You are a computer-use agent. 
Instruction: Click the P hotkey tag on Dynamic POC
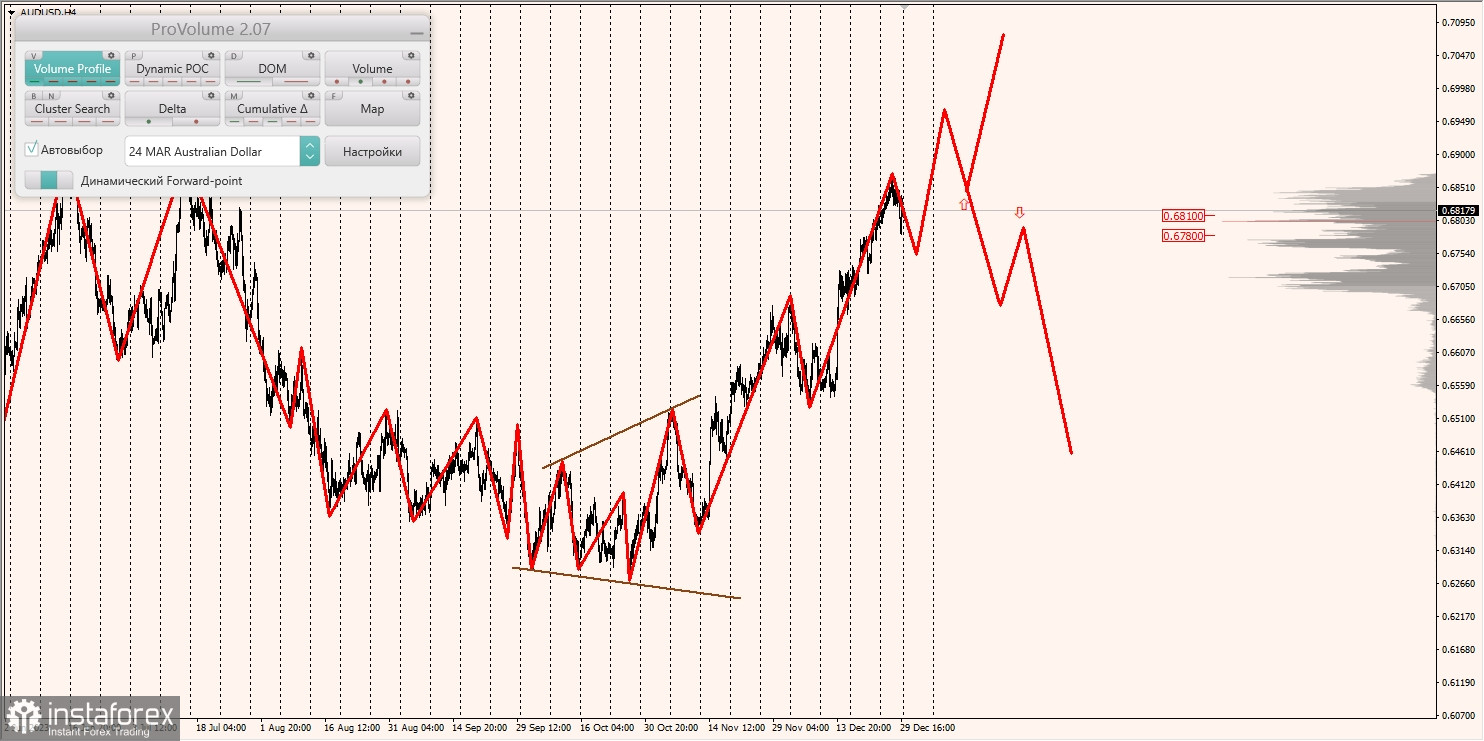point(135,56)
